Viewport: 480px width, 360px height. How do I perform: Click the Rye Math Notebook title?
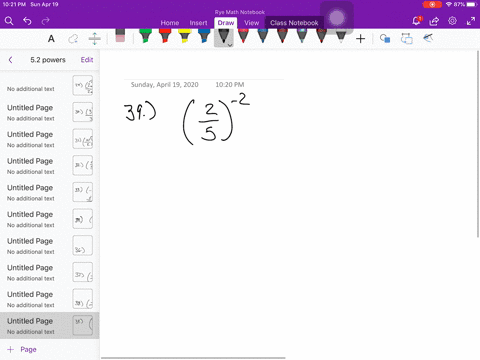pyautogui.click(x=240, y=12)
